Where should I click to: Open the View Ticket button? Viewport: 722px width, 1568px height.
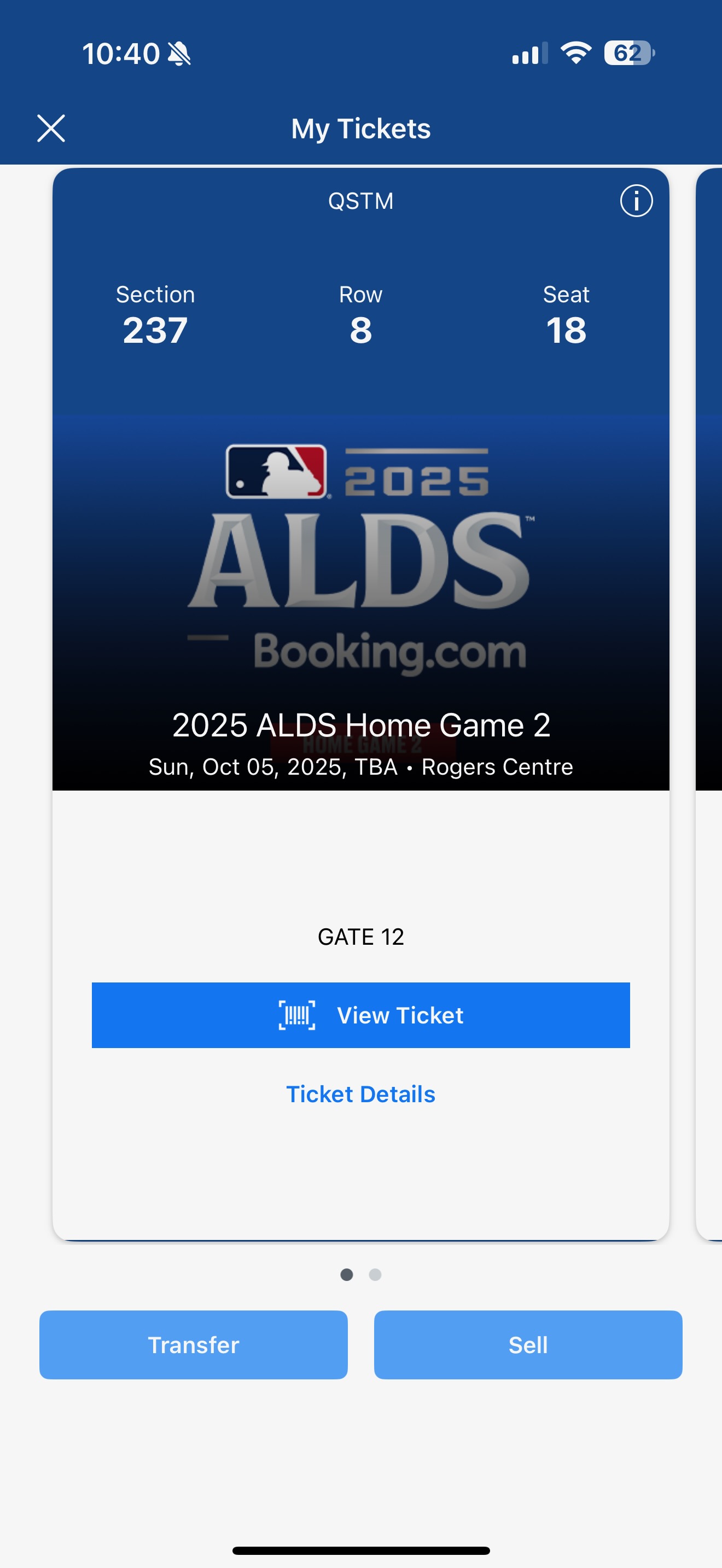(360, 1015)
